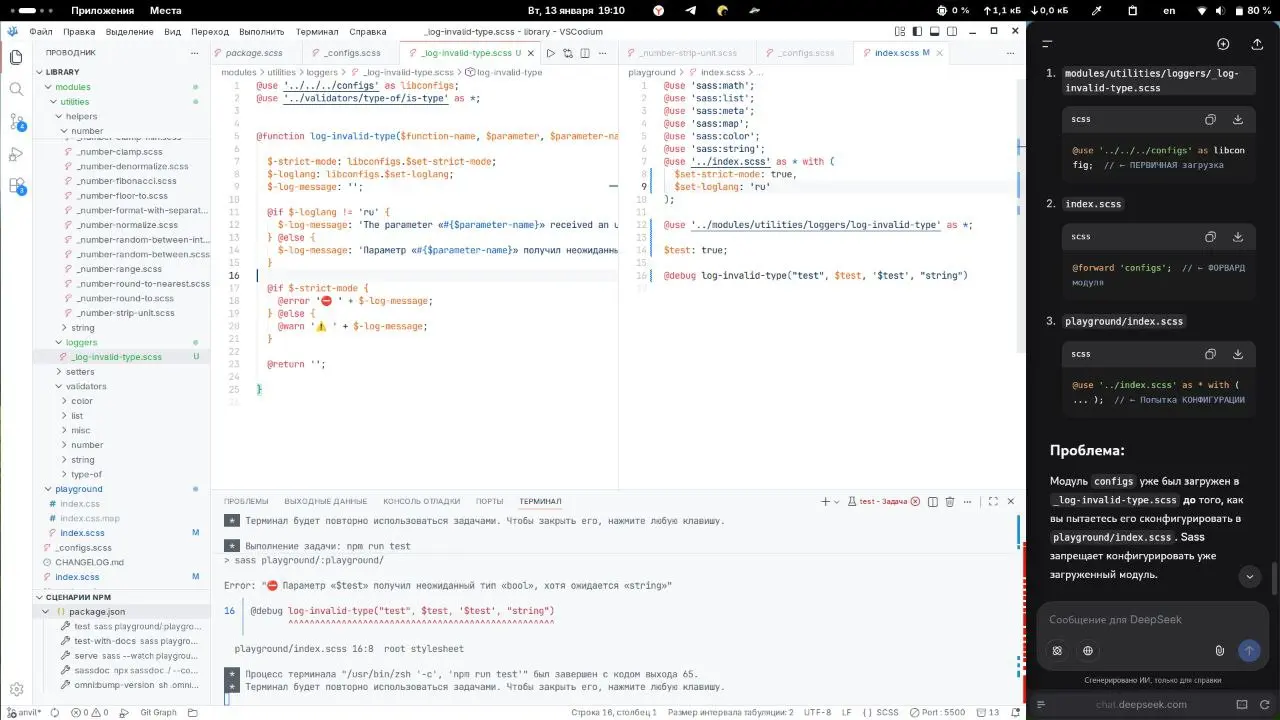1280x720 pixels.
Task: Open the Run and Debug view
Action: click(x=16, y=154)
